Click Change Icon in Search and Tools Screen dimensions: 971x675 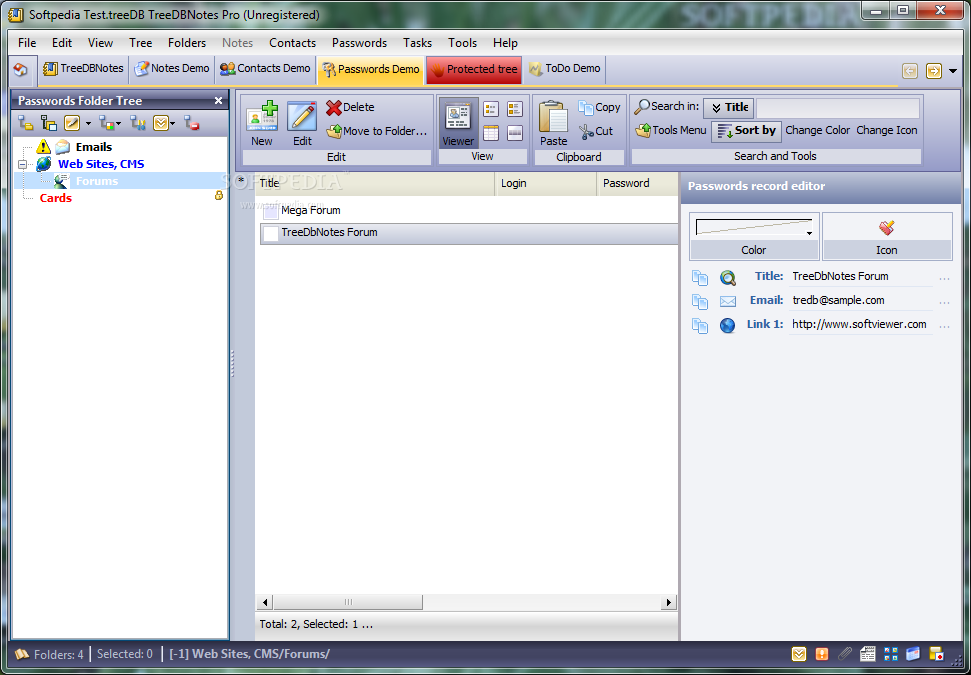[887, 131]
